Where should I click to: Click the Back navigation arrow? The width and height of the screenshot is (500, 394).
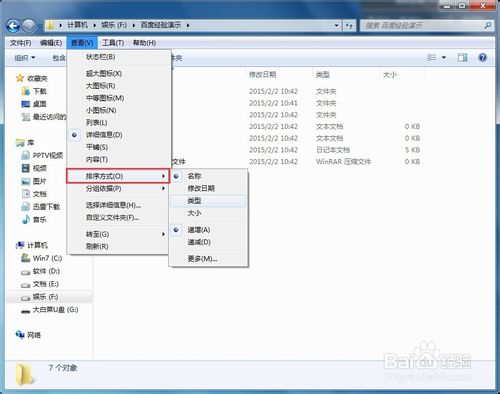[x=13, y=26]
